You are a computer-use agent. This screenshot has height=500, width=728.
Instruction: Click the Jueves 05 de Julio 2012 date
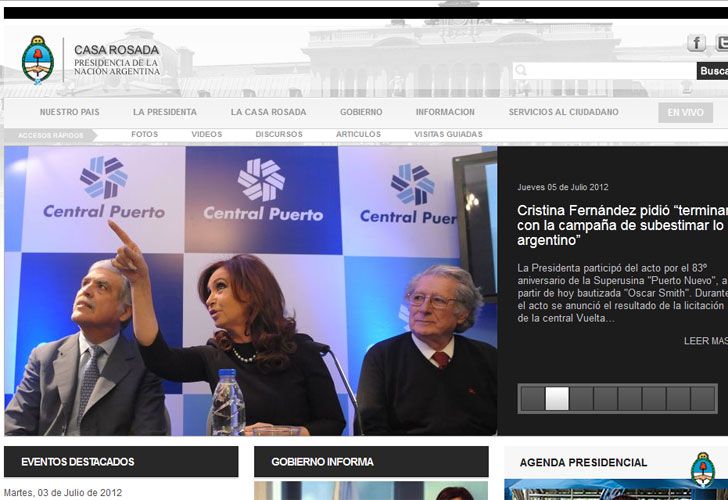point(563,187)
